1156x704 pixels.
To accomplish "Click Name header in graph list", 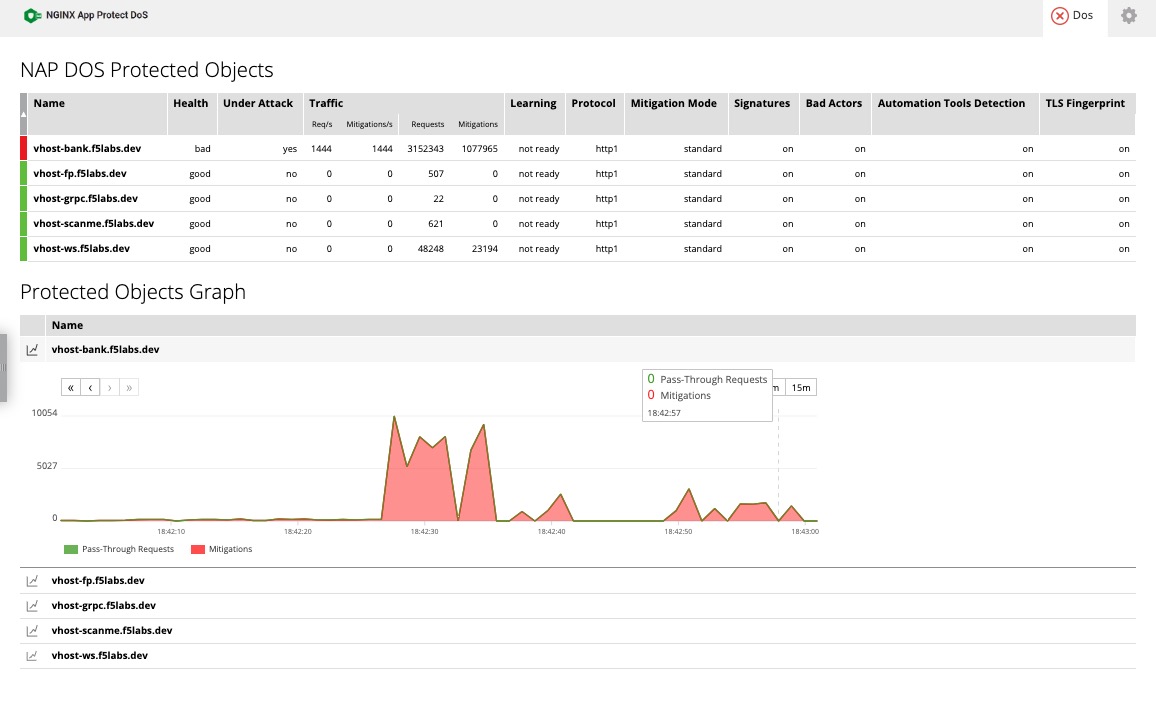I will click(67, 325).
